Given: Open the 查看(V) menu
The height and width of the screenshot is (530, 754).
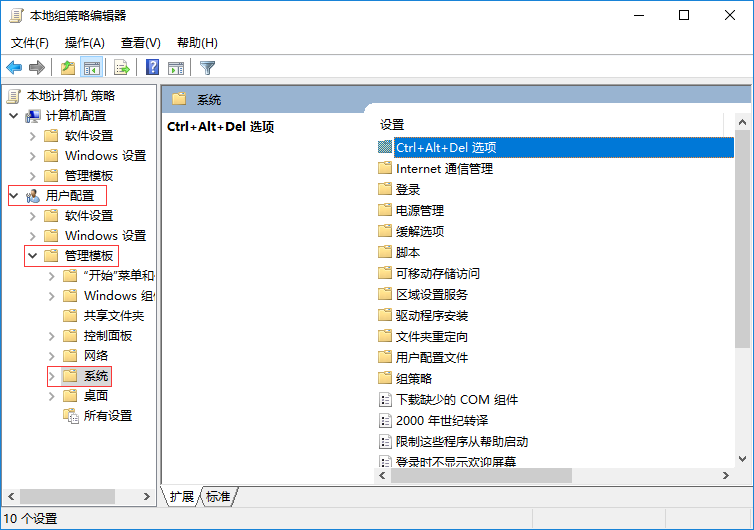Looking at the screenshot, I should point(140,43).
